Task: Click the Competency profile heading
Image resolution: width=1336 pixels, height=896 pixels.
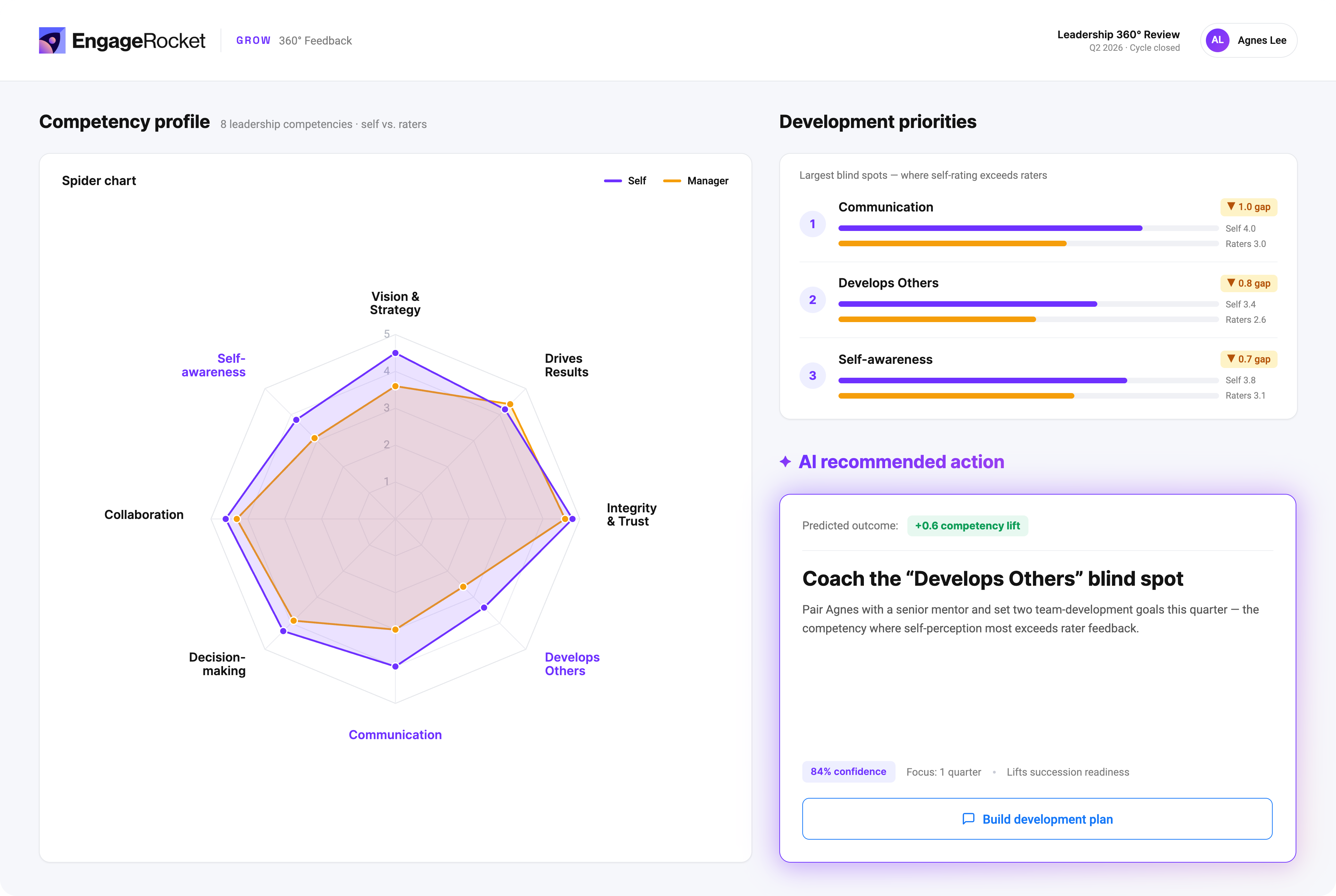Action: 125,122
